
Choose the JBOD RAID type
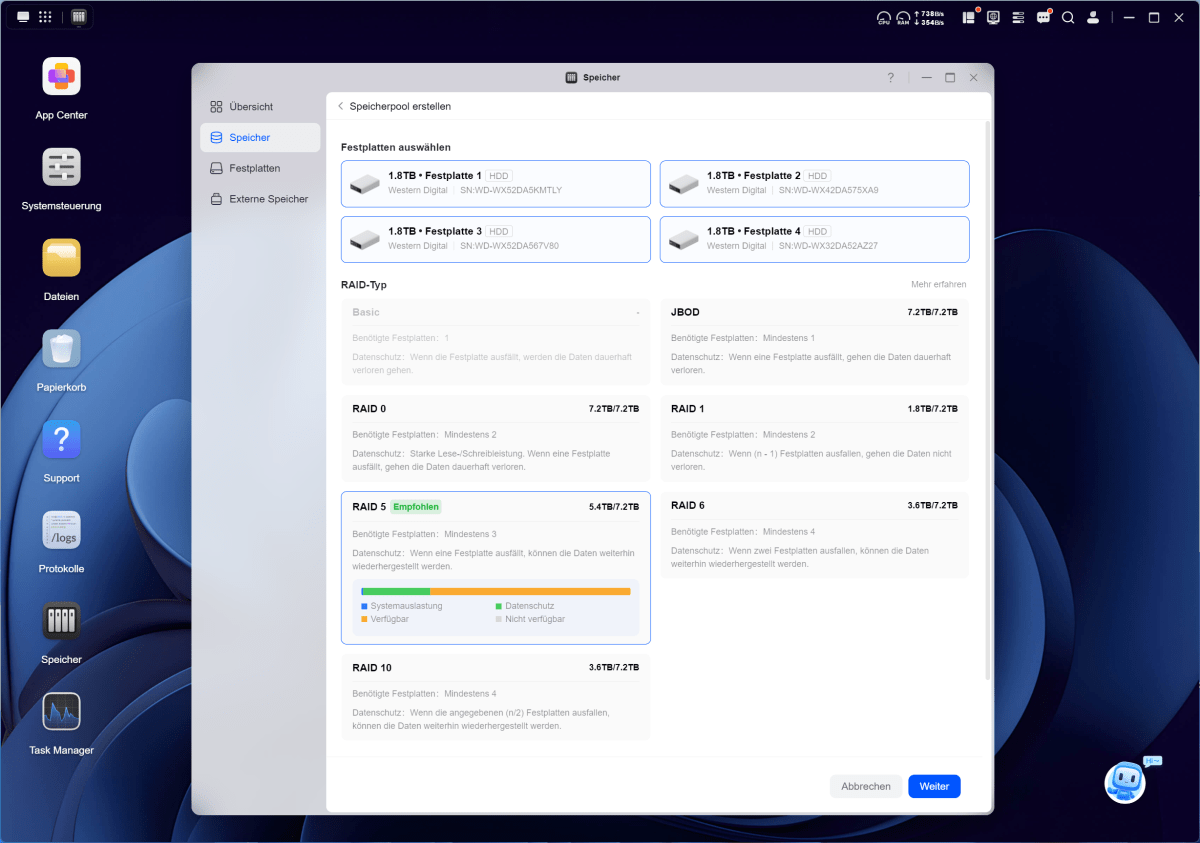(814, 342)
